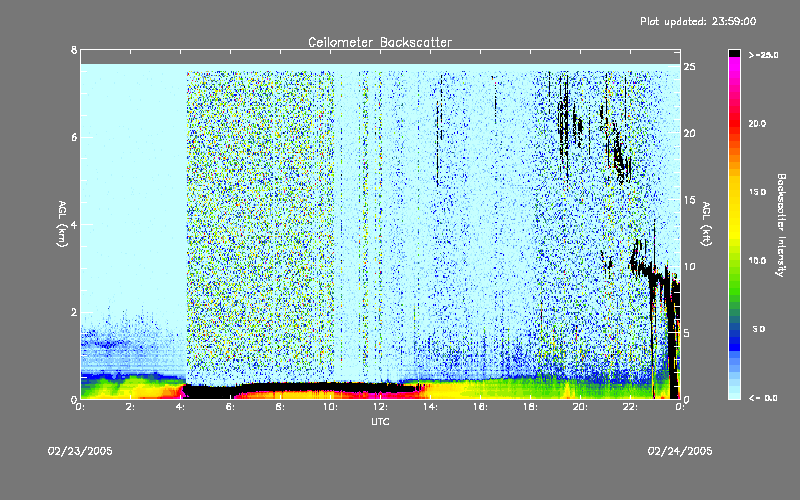Click the "2" tick on km axis

74,312
